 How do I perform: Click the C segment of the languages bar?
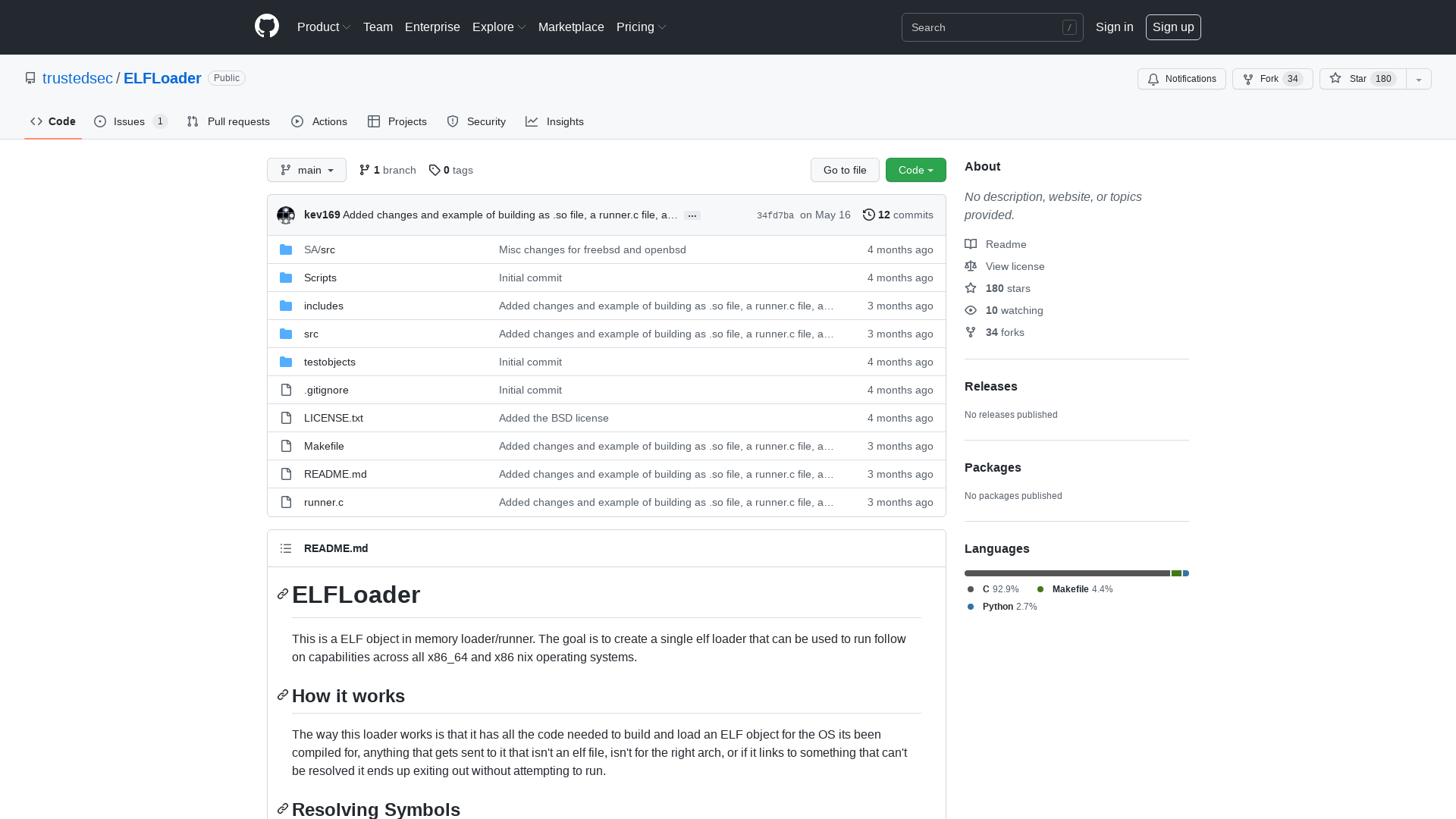tap(1067, 573)
